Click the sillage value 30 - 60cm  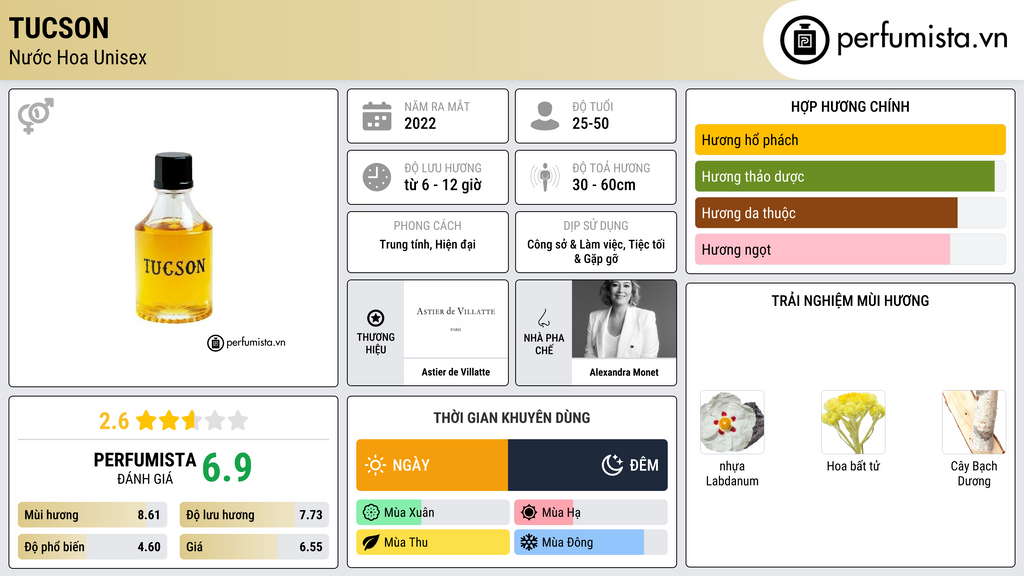click(x=604, y=185)
